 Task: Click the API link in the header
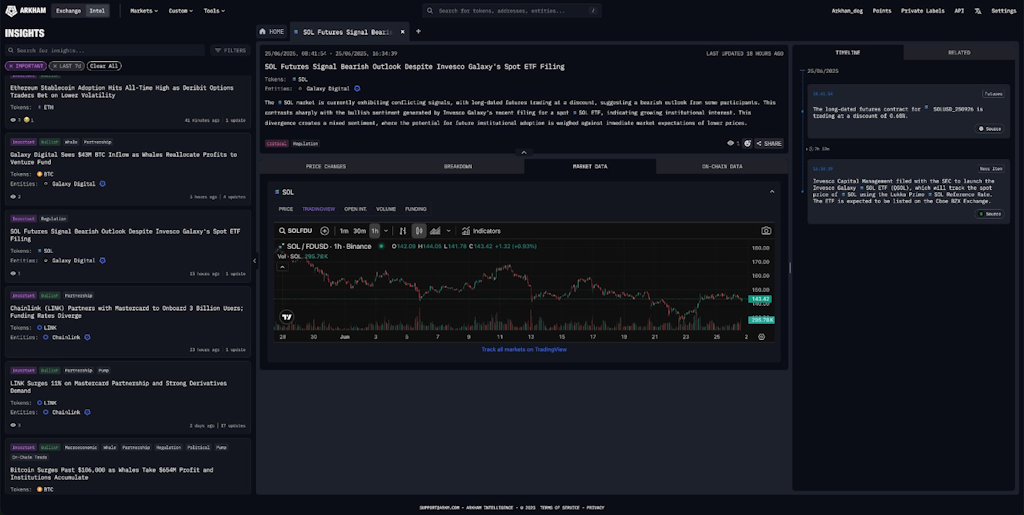pos(959,10)
